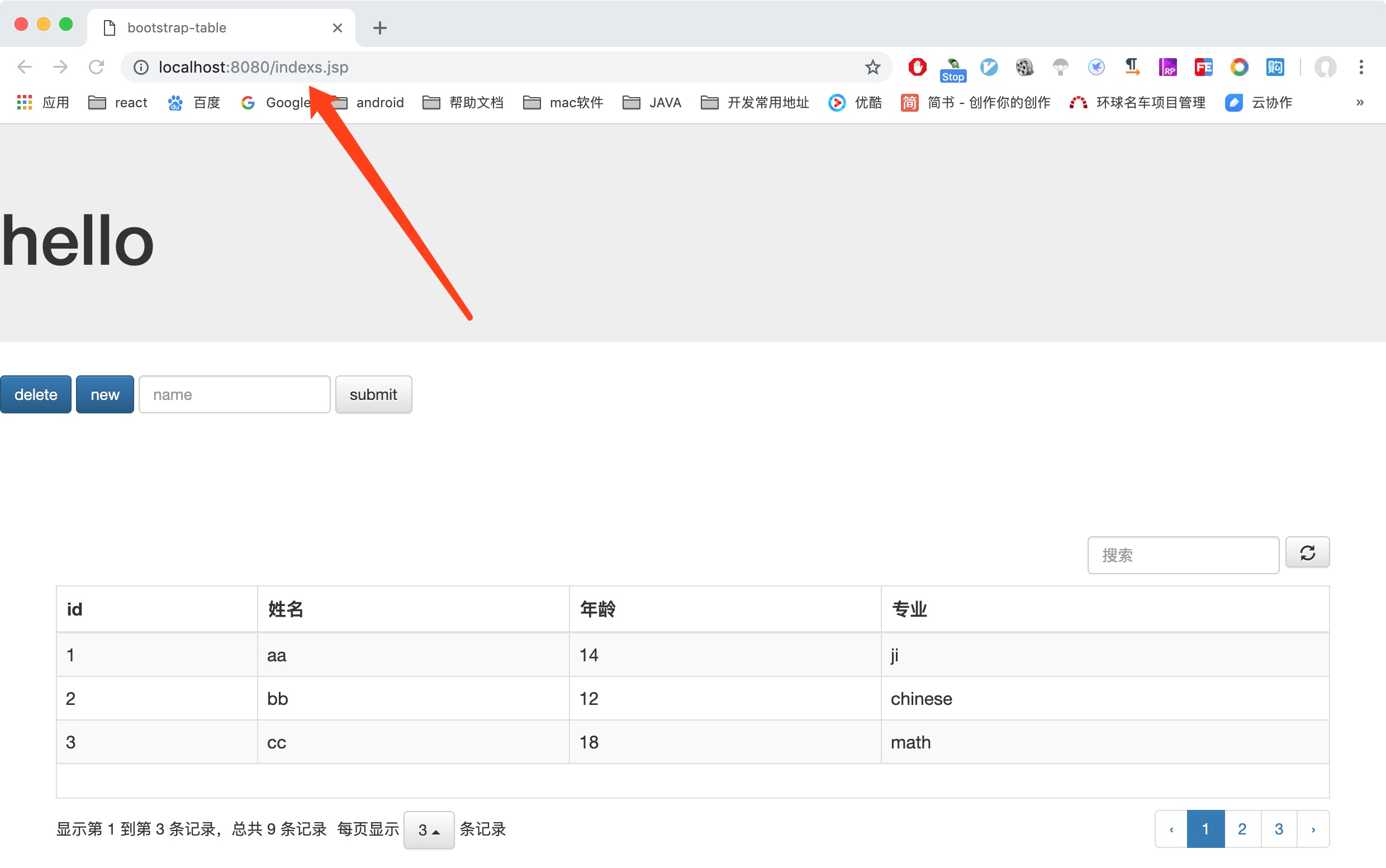Open a new browser tab
Screen dimensions: 1386x868
click(x=379, y=27)
